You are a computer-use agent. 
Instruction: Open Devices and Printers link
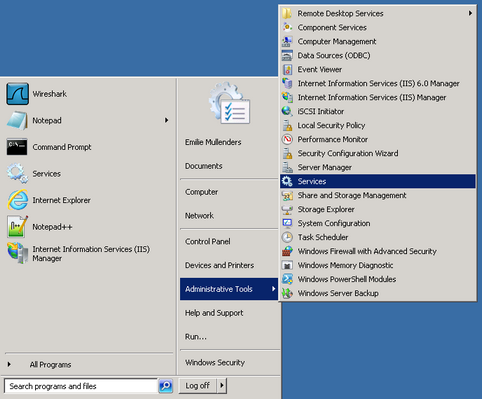[x=219, y=265]
